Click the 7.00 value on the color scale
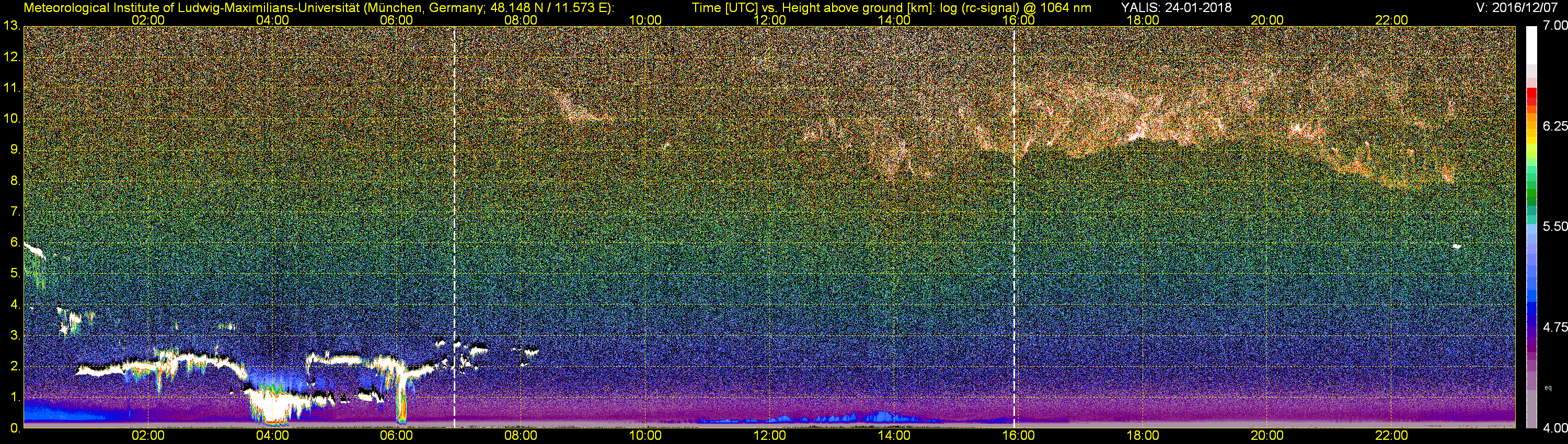This screenshot has height=444, width=1568. (1554, 26)
